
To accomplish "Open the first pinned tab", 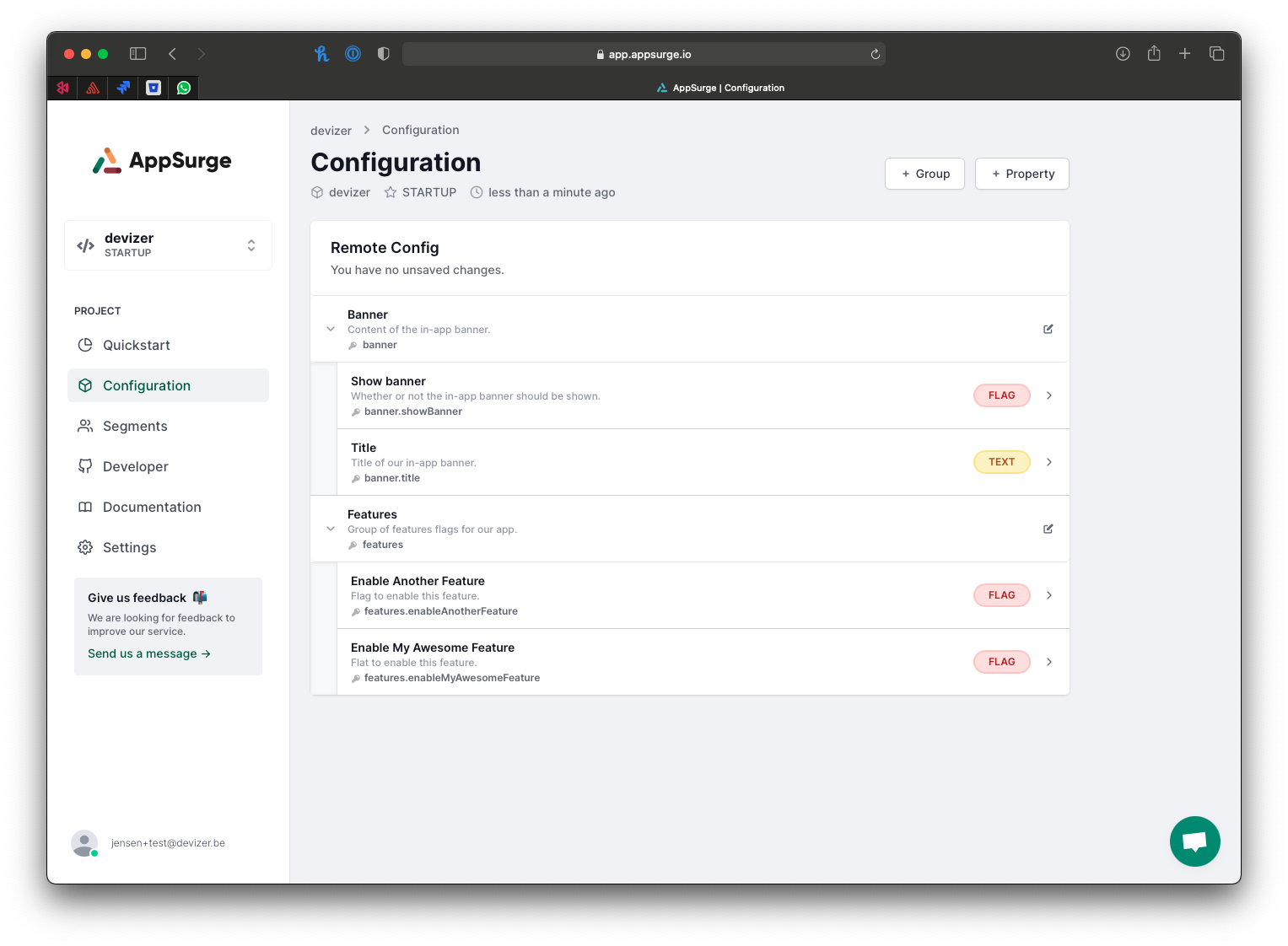I will point(62,88).
